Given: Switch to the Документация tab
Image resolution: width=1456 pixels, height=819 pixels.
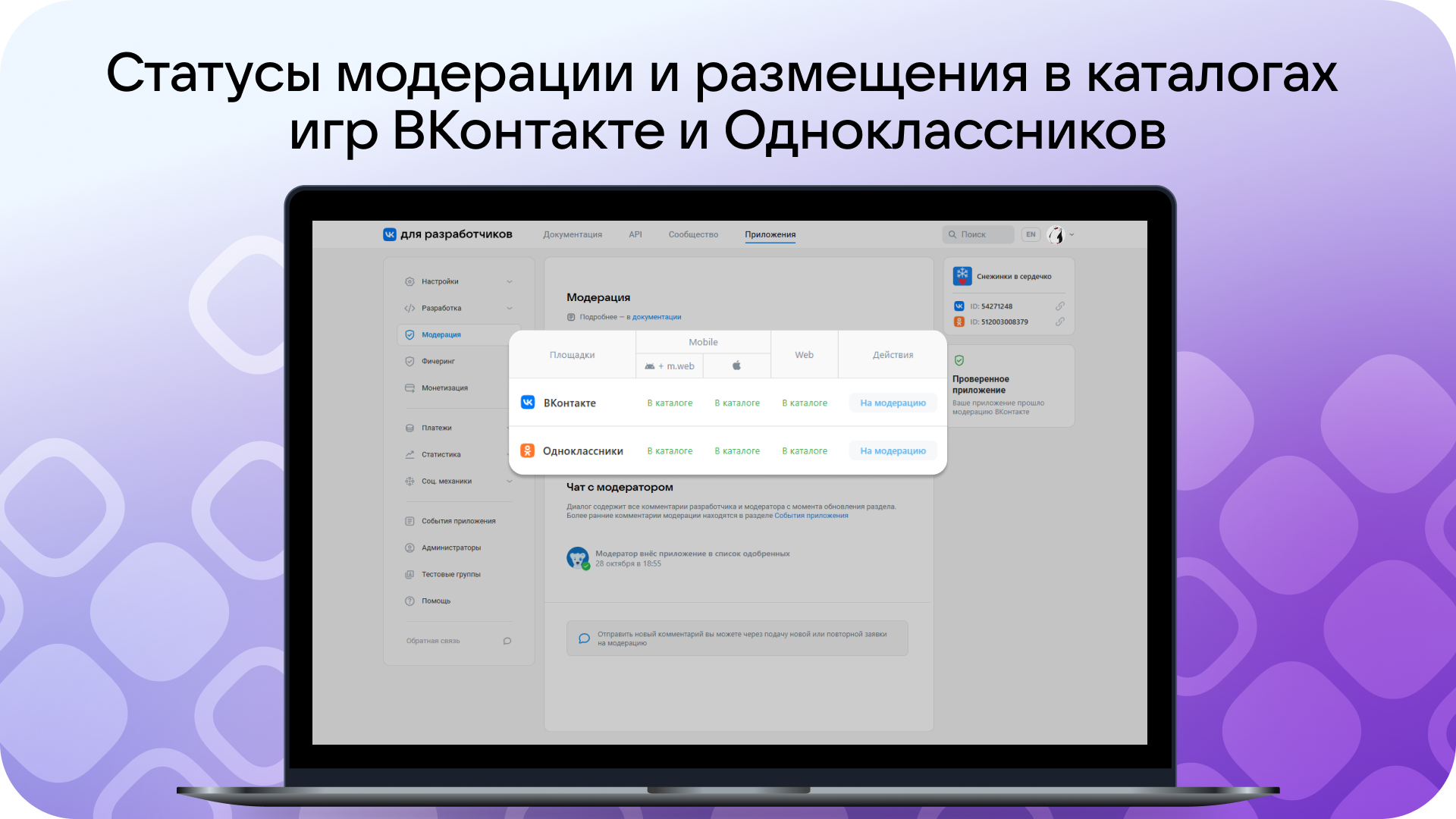Looking at the screenshot, I should click(x=572, y=234).
